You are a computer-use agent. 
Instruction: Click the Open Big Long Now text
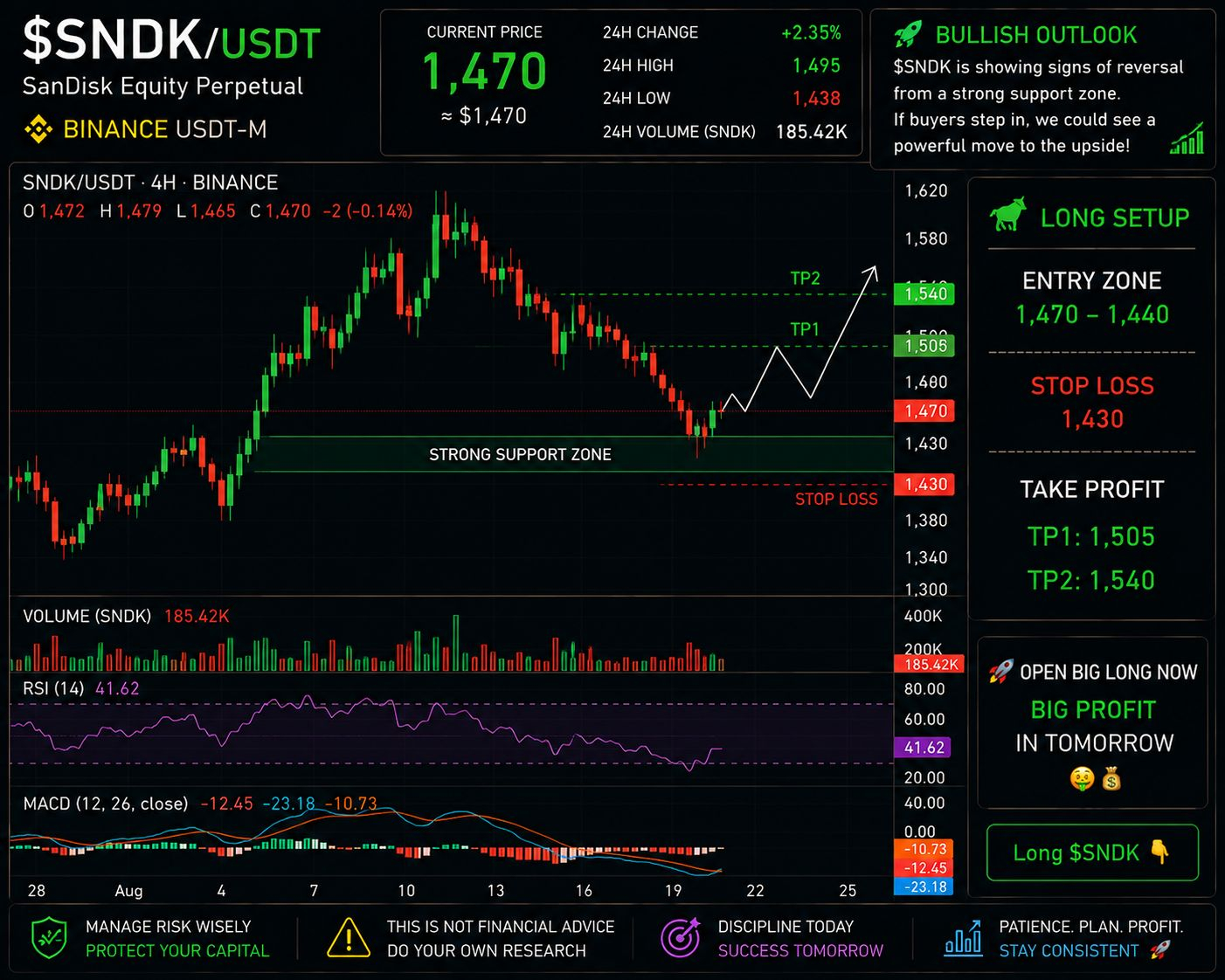(1109, 673)
